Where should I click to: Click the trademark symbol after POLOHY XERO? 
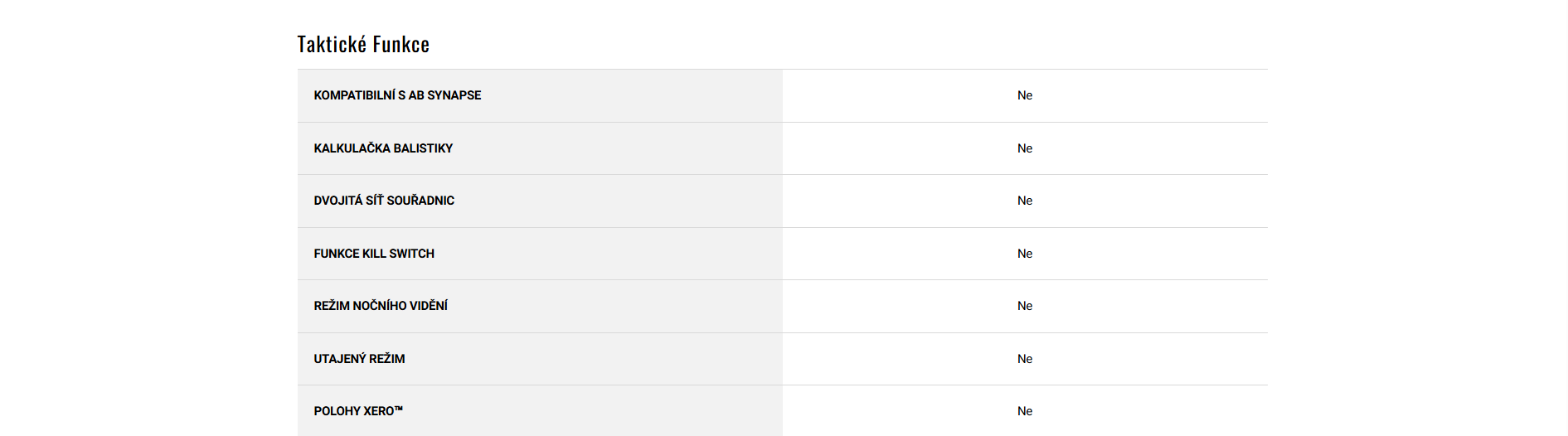pyautogui.click(x=399, y=409)
